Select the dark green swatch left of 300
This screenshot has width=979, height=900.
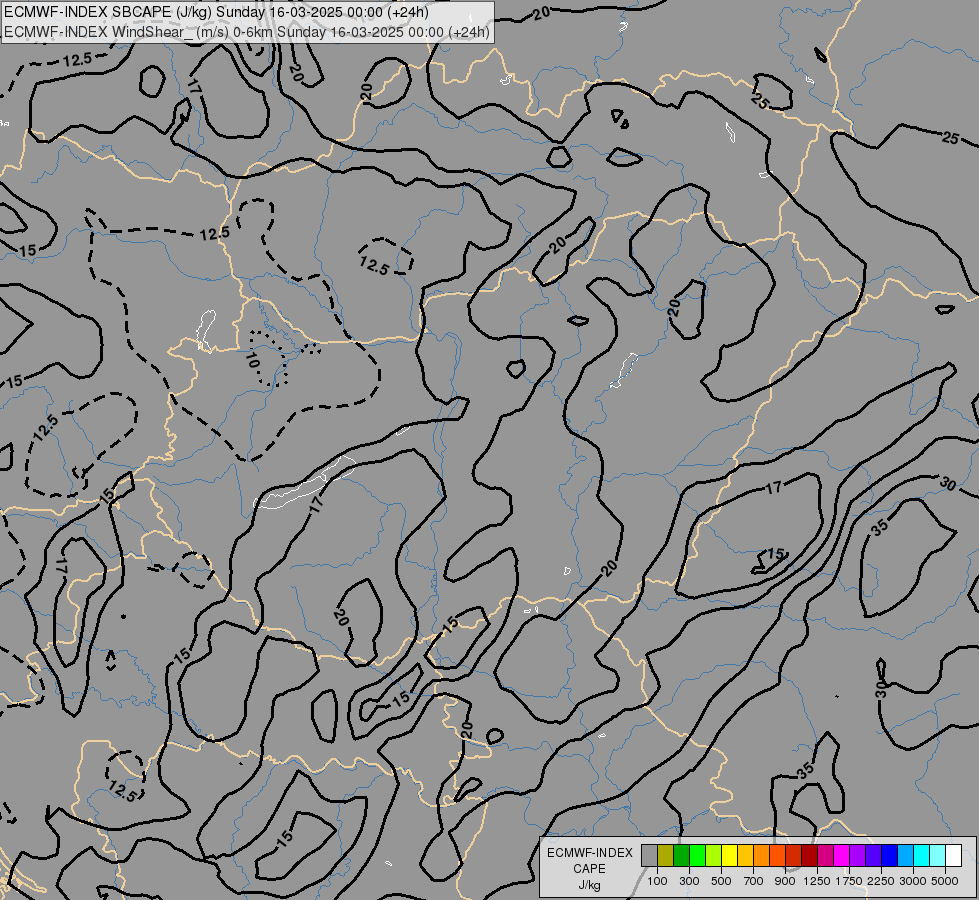(x=682, y=856)
